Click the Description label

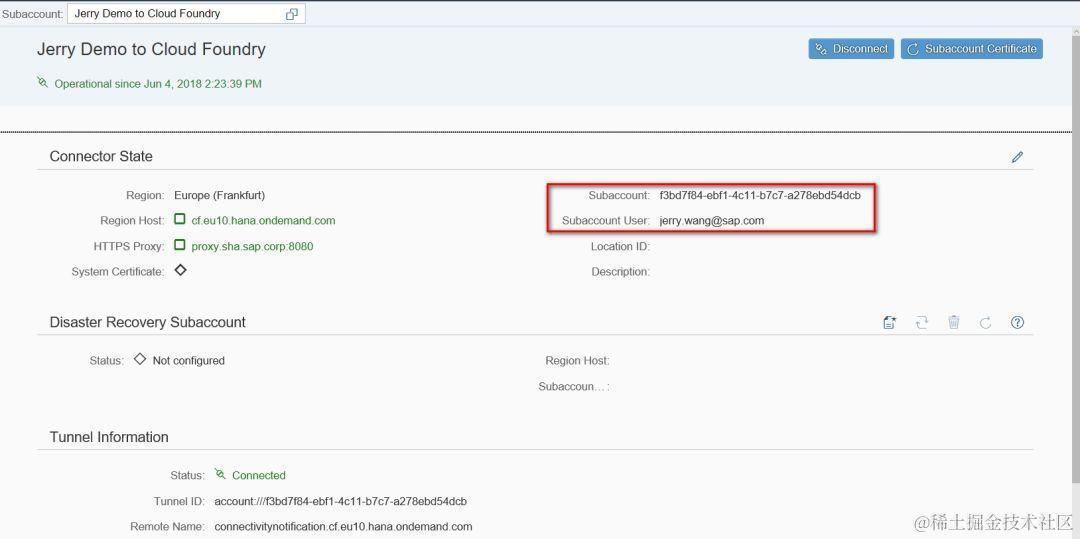point(620,272)
